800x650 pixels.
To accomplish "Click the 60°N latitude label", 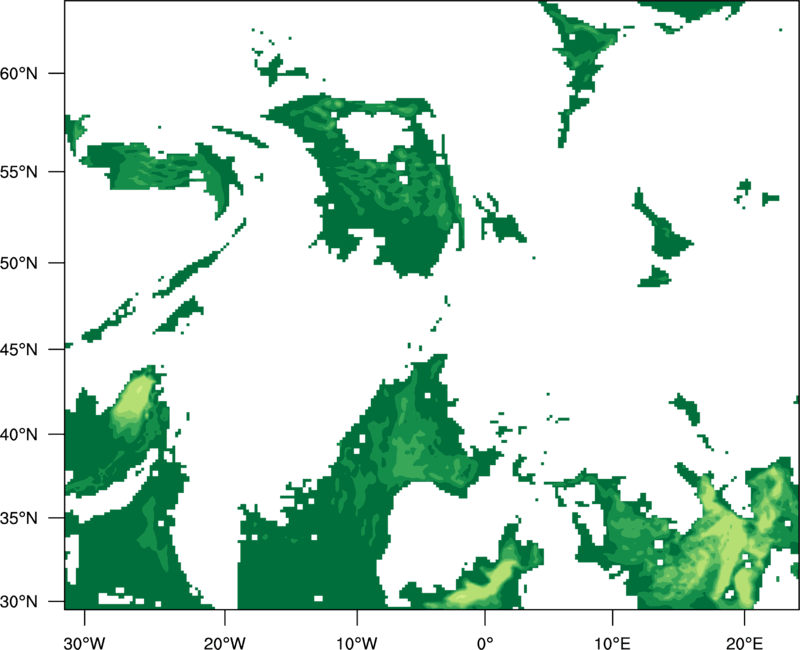I will pos(19,73).
